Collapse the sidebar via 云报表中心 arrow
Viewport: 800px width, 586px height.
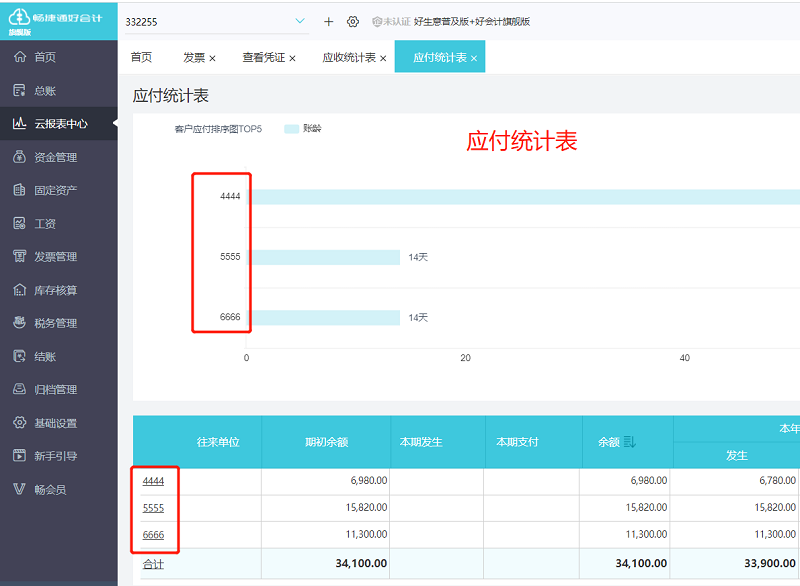pyautogui.click(x=114, y=124)
